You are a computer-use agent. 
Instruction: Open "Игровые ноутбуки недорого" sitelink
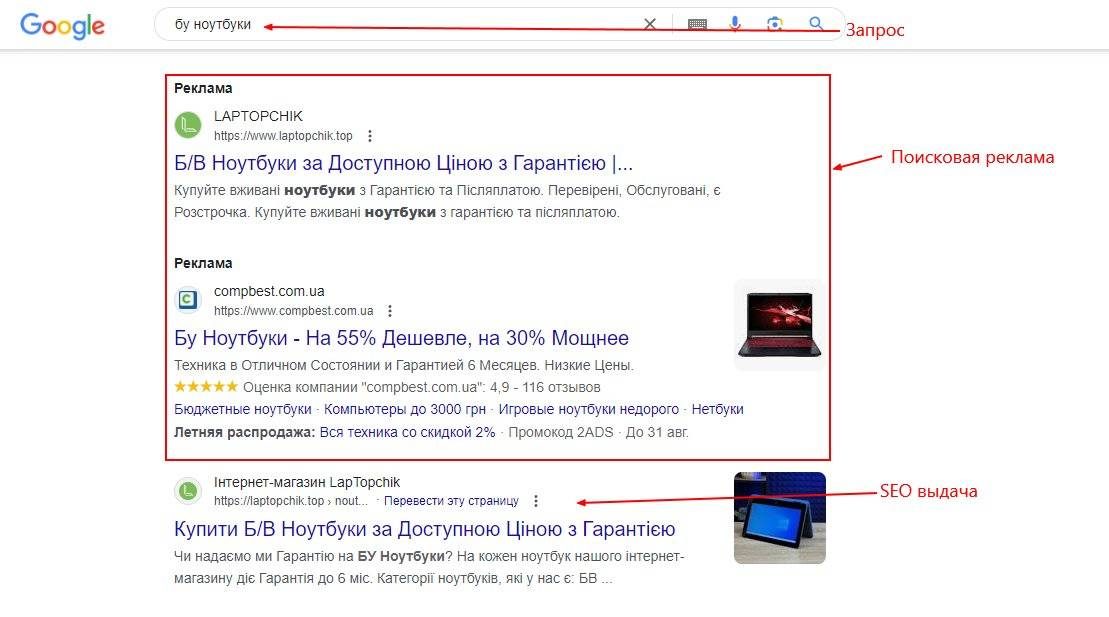pyautogui.click(x=588, y=410)
